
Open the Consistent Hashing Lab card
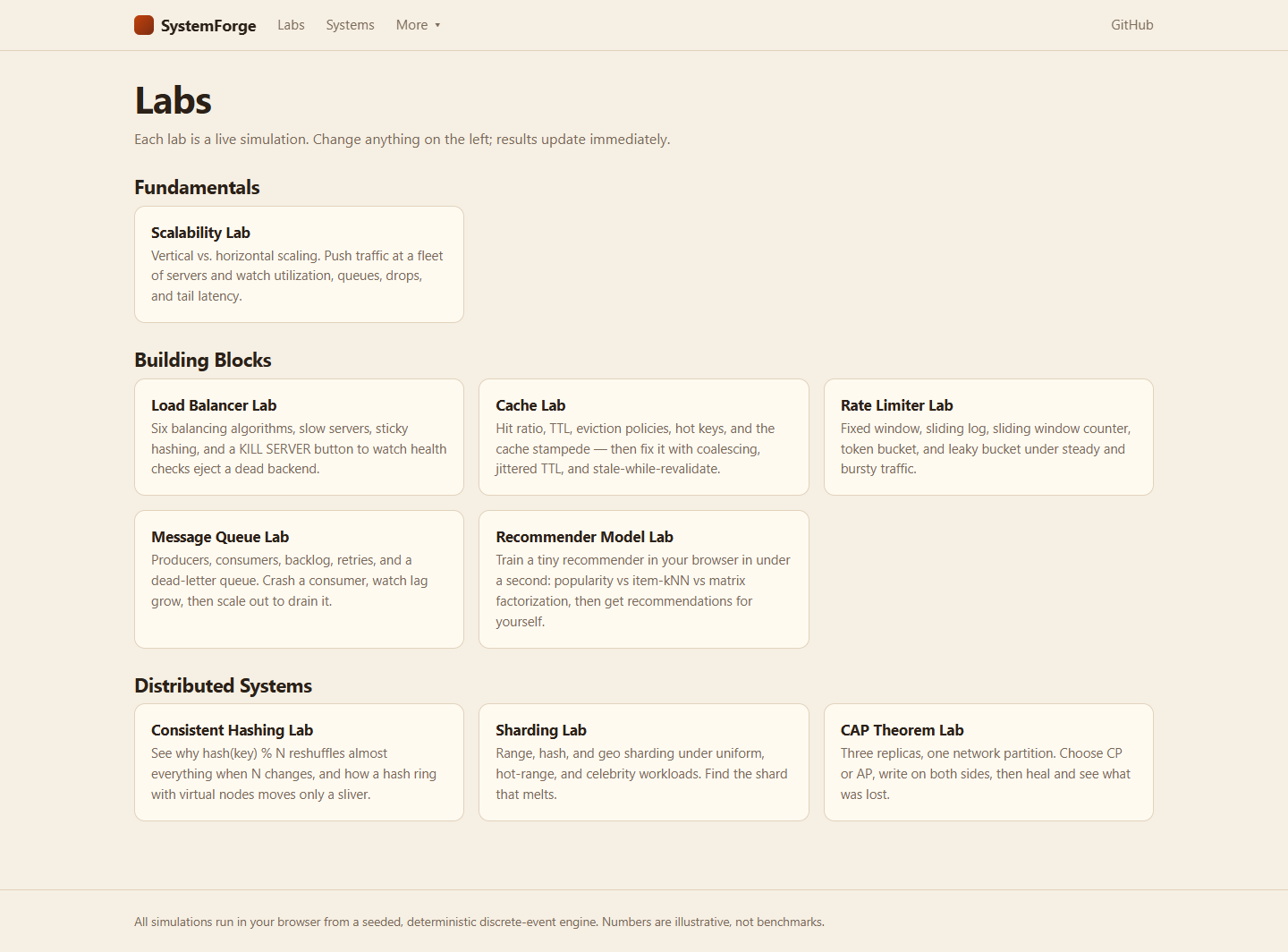point(299,762)
